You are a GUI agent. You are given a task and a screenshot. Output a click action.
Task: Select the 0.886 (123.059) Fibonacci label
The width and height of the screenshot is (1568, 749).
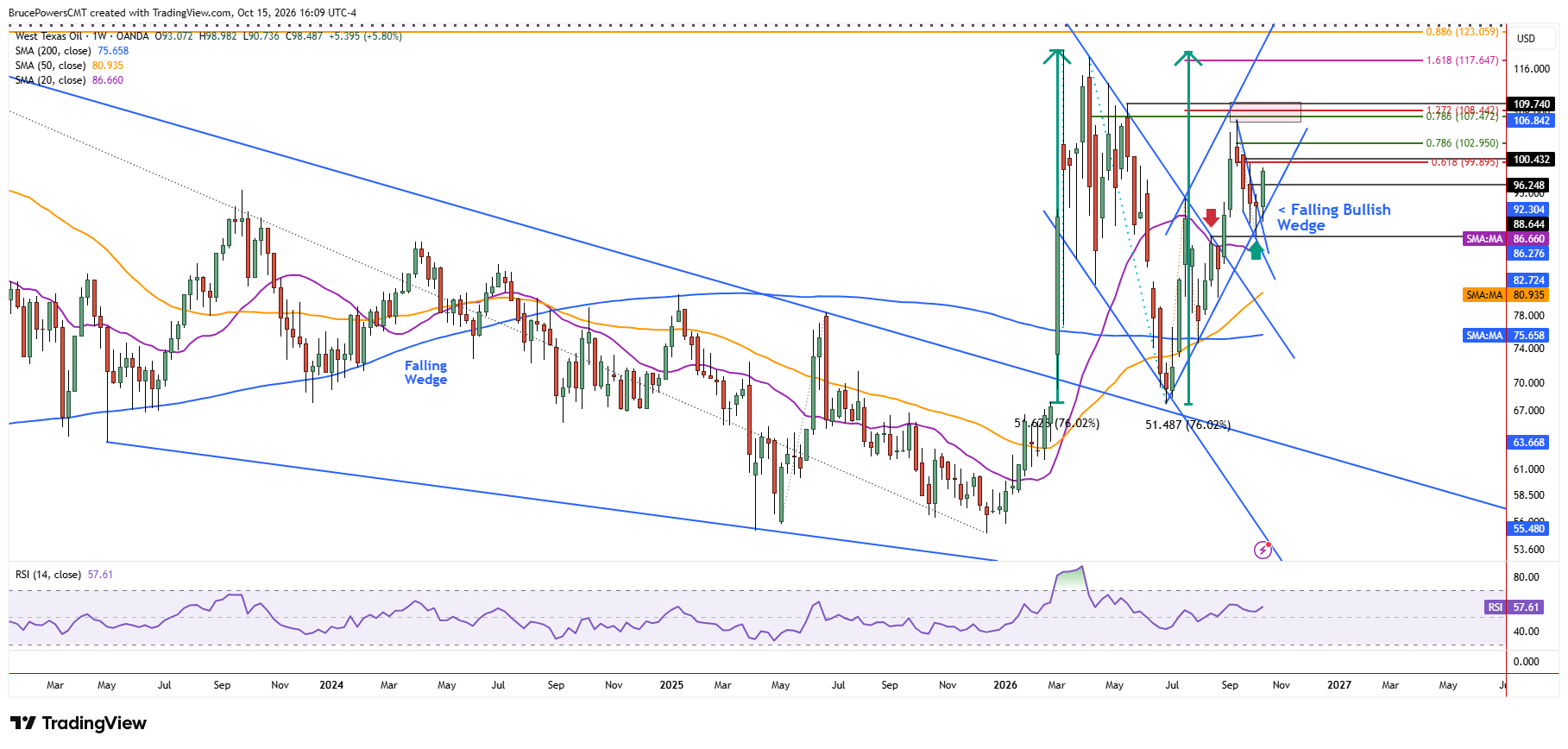(x=1463, y=32)
